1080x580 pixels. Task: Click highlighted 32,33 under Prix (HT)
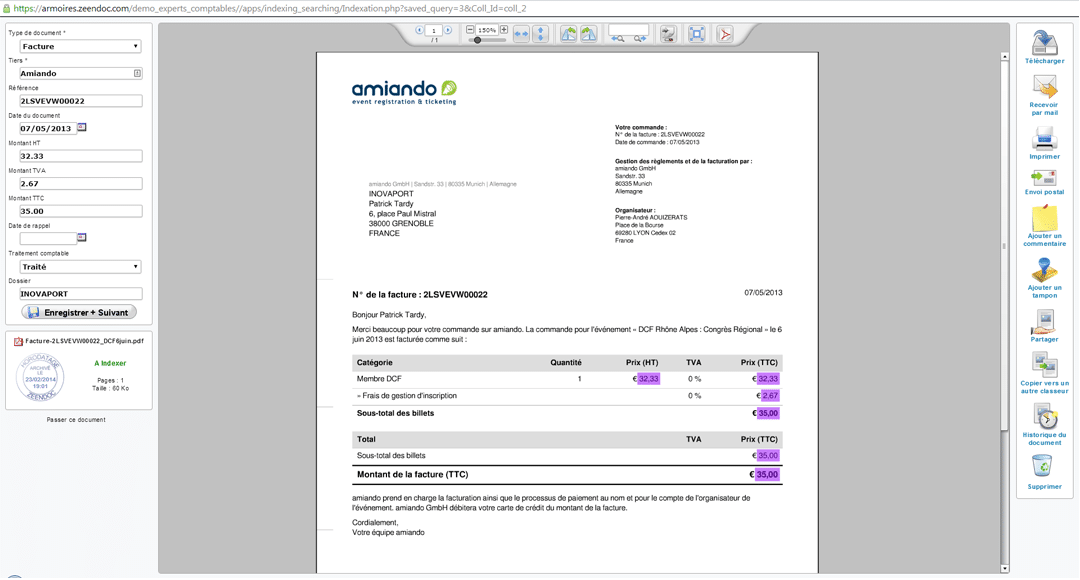[649, 379]
